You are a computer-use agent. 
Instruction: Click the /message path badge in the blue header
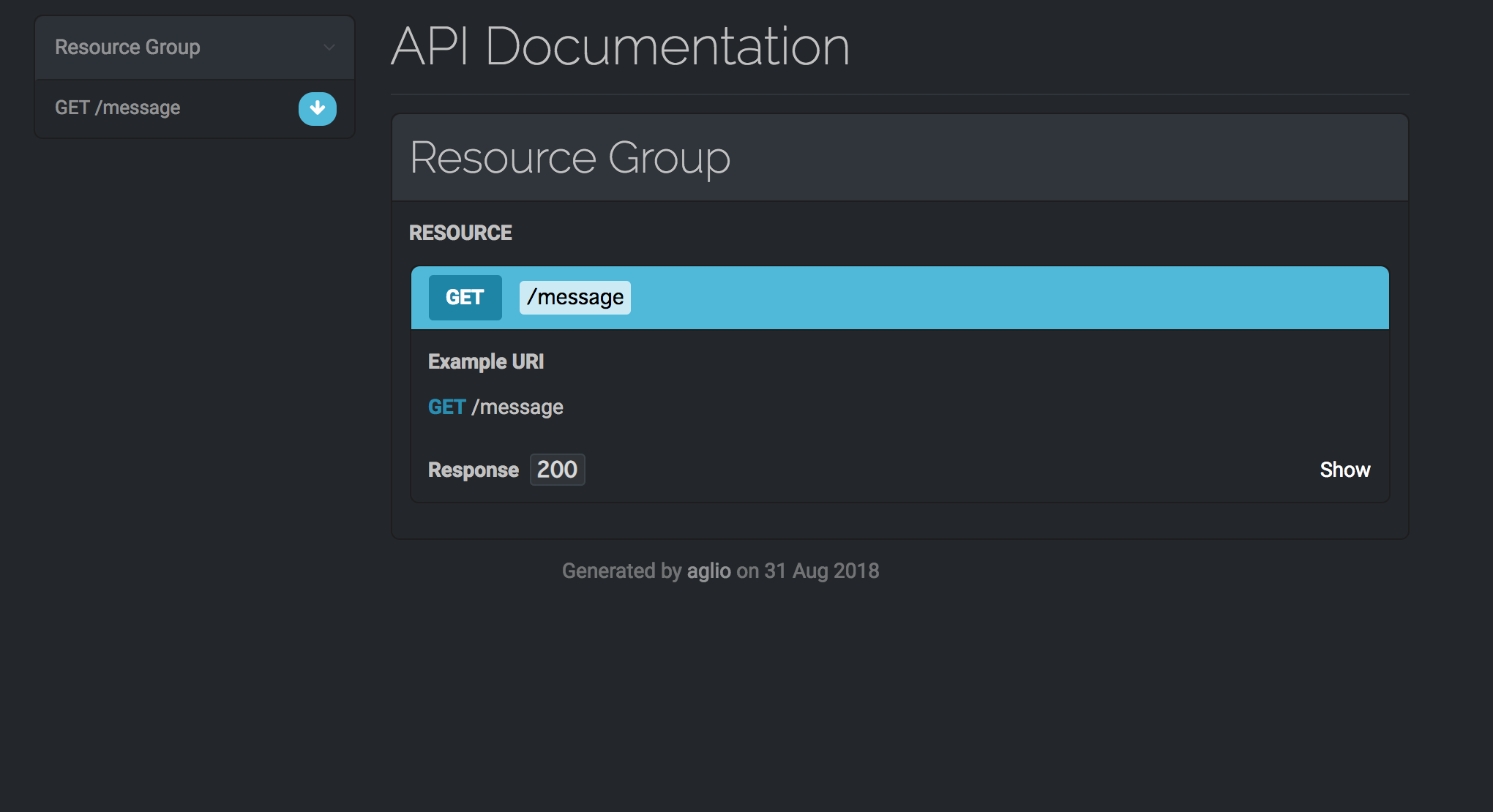pyautogui.click(x=575, y=297)
